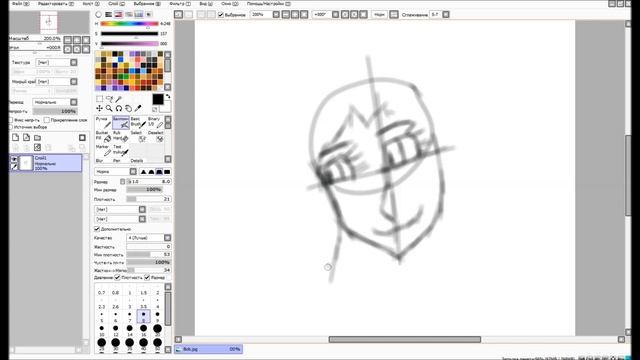
Task: Swap foreground and background colors
Action: [x=168, y=97]
